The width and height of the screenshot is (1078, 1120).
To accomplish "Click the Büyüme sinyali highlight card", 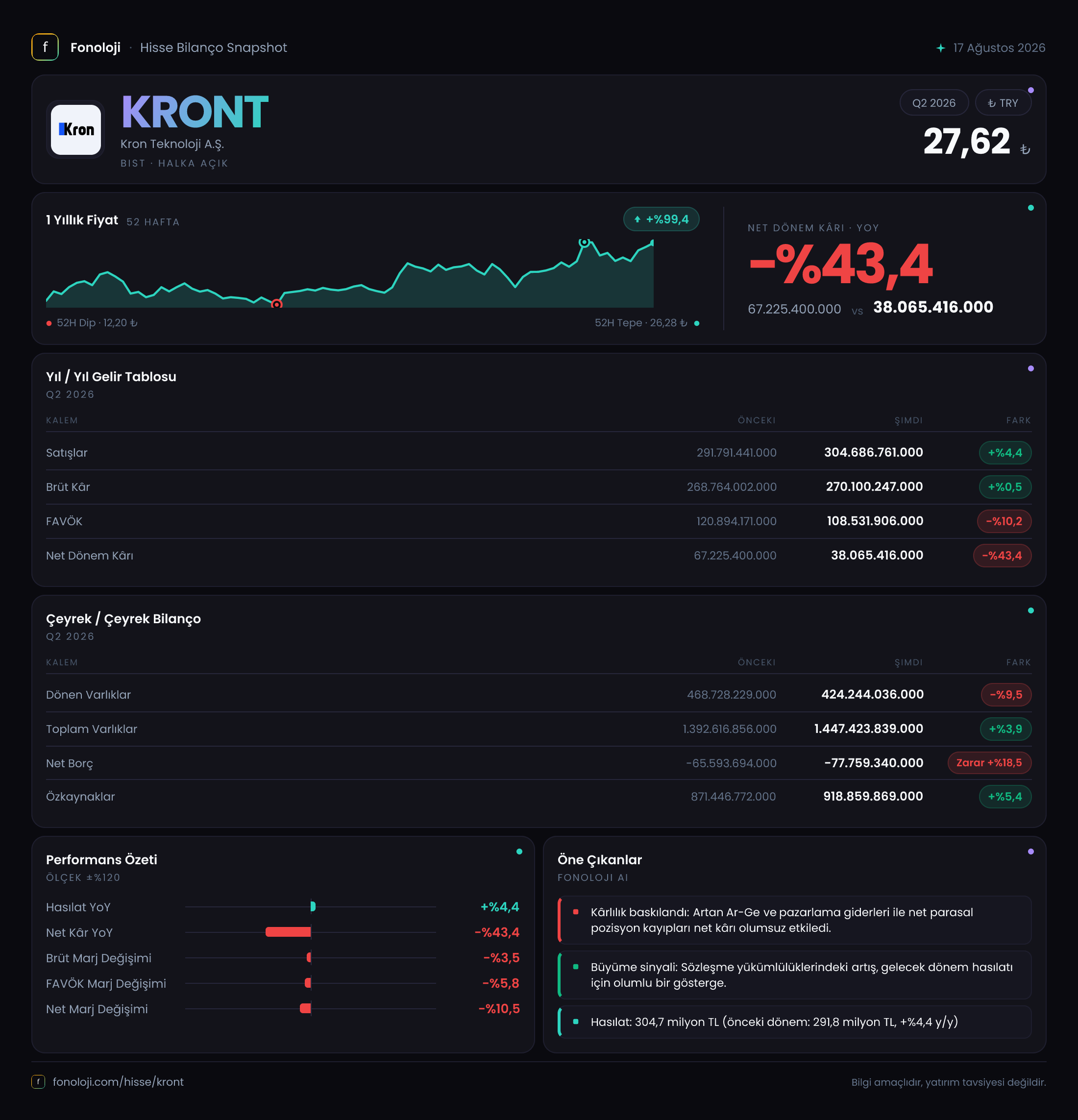I will 794,975.
